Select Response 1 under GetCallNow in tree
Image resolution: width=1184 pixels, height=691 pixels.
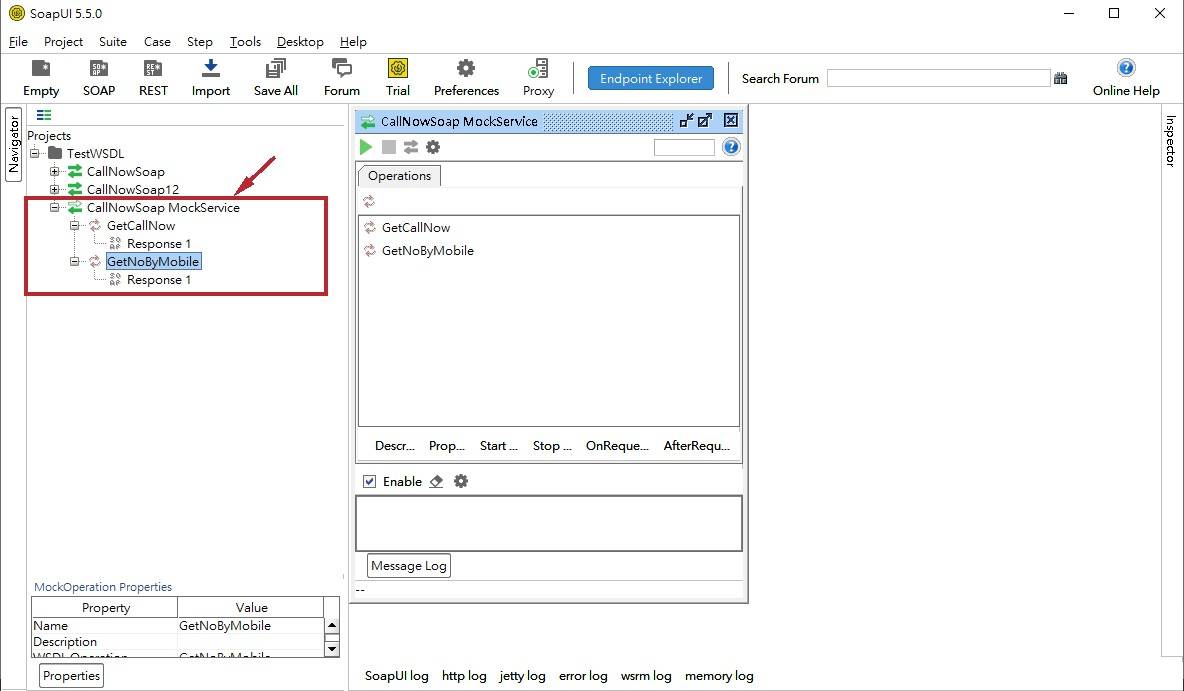[159, 244]
